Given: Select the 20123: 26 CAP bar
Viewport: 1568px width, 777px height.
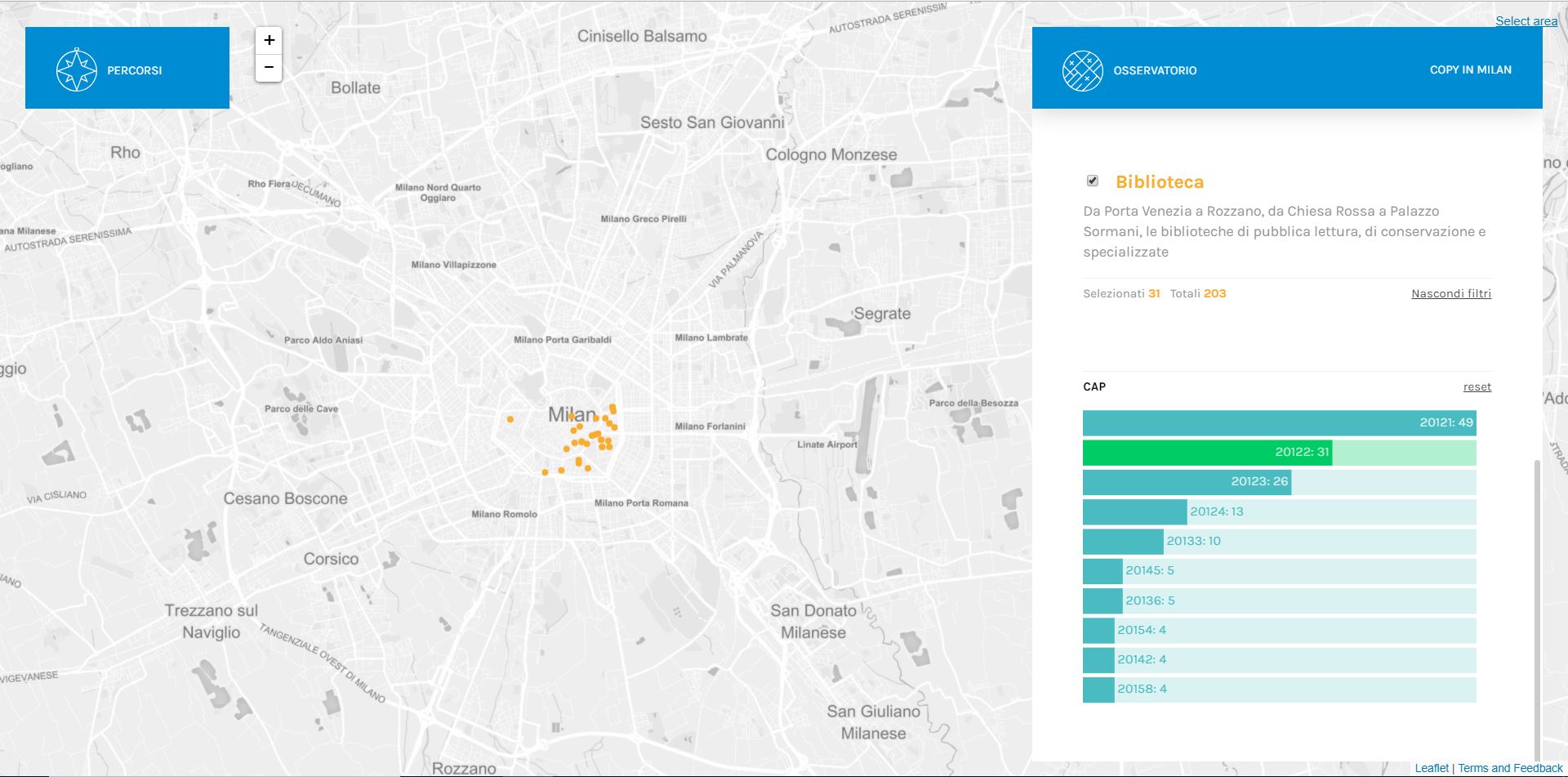Looking at the screenshot, I should [1279, 482].
